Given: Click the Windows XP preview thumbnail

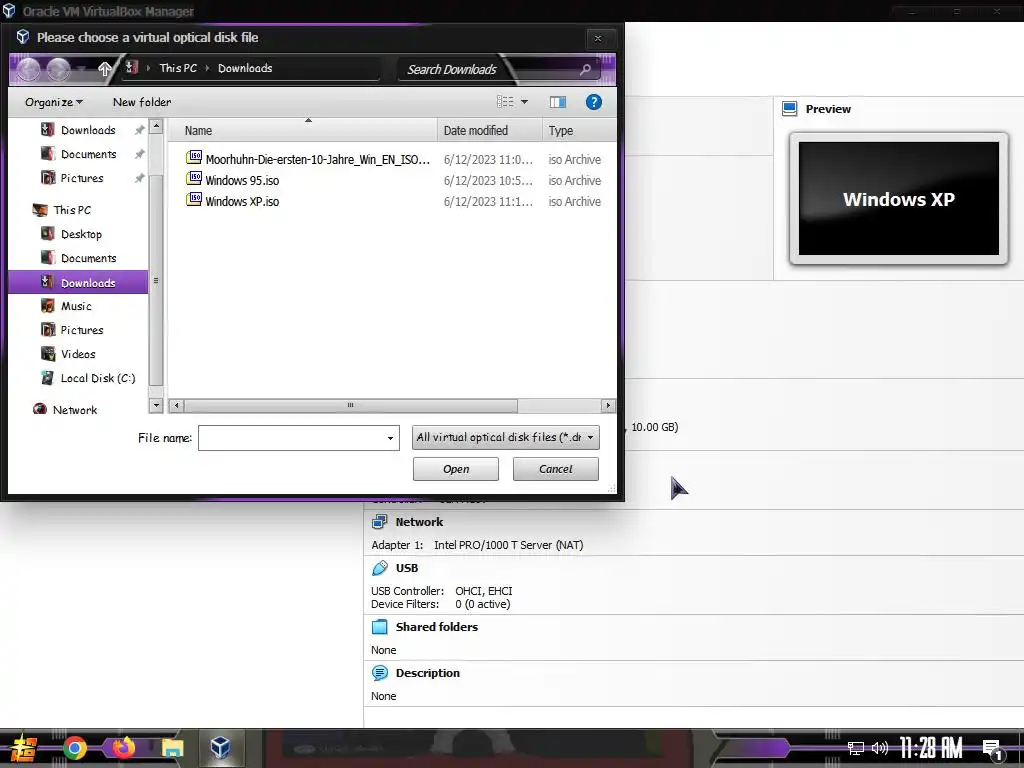Looking at the screenshot, I should click(x=899, y=199).
